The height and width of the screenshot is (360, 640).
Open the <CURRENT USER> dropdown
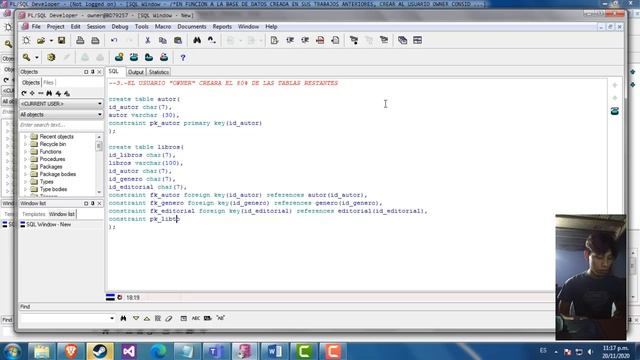coord(61,104)
